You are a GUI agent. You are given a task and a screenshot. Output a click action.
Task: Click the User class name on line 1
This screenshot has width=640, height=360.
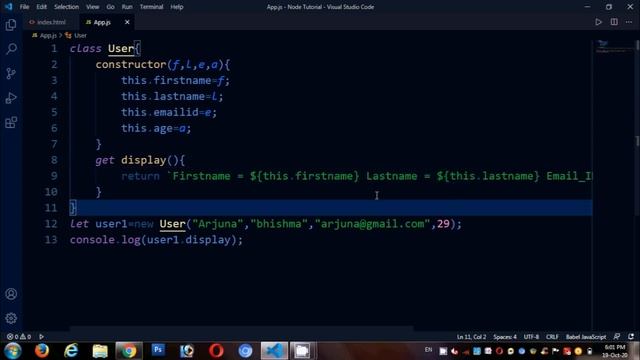(121, 49)
